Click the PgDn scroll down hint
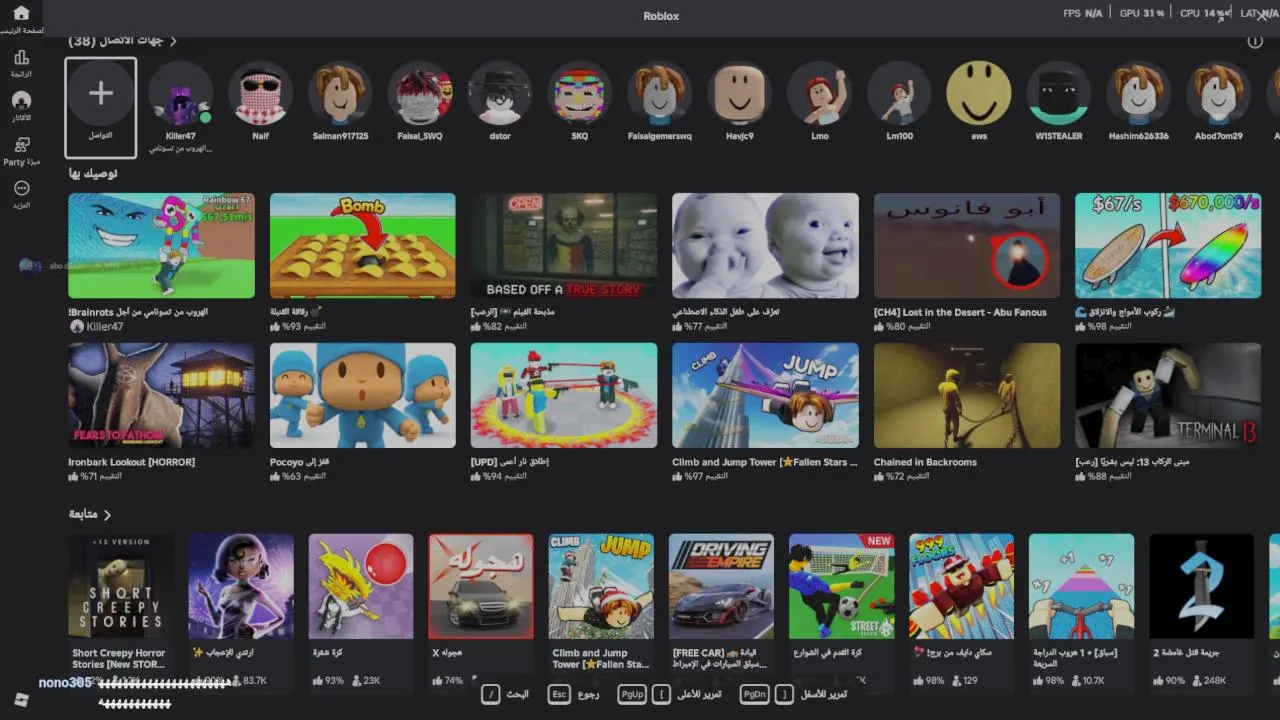This screenshot has width=1280, height=720. coord(754,694)
